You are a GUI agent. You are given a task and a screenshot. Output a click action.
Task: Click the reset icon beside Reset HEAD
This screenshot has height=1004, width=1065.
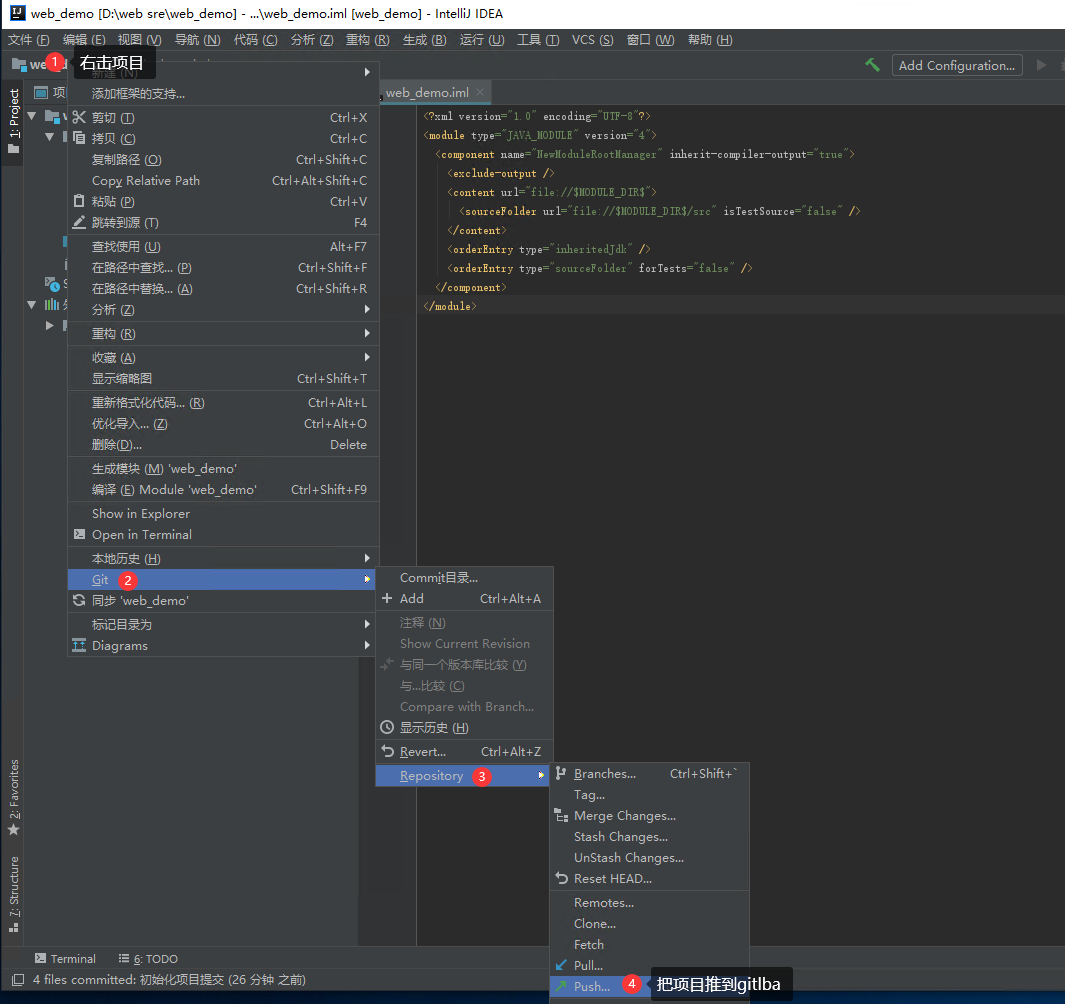pos(561,878)
